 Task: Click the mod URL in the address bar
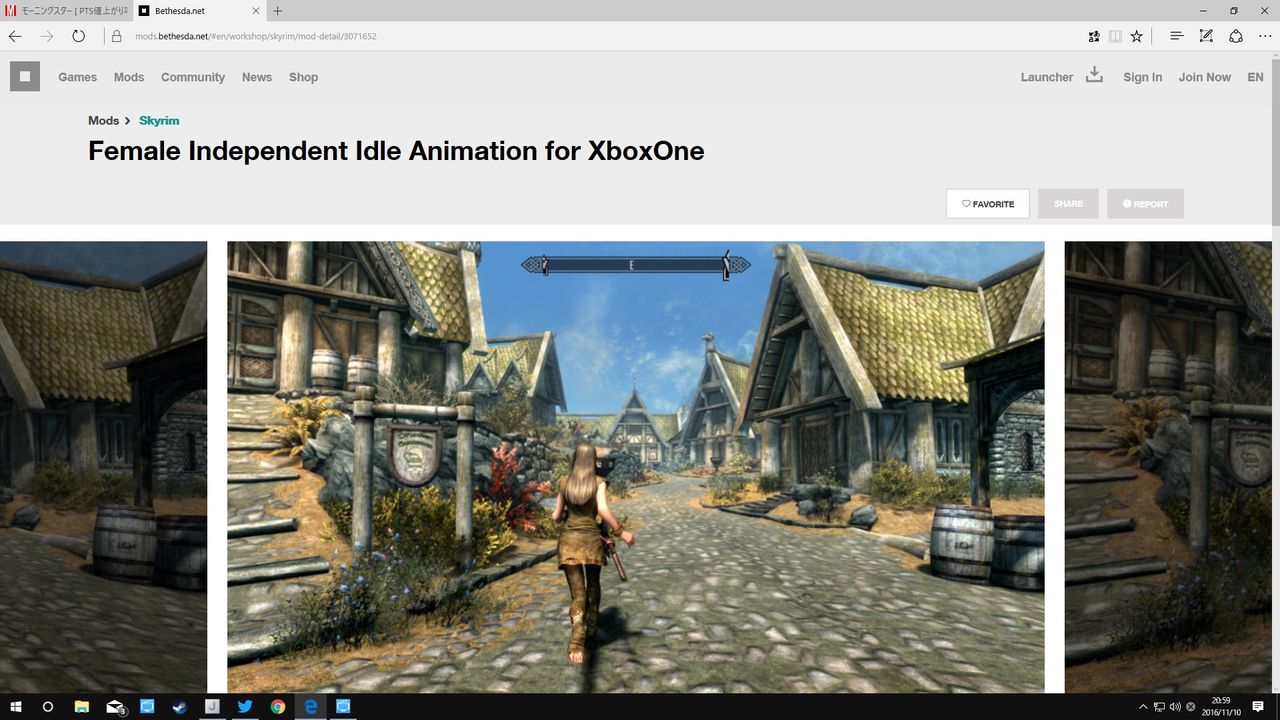255,36
